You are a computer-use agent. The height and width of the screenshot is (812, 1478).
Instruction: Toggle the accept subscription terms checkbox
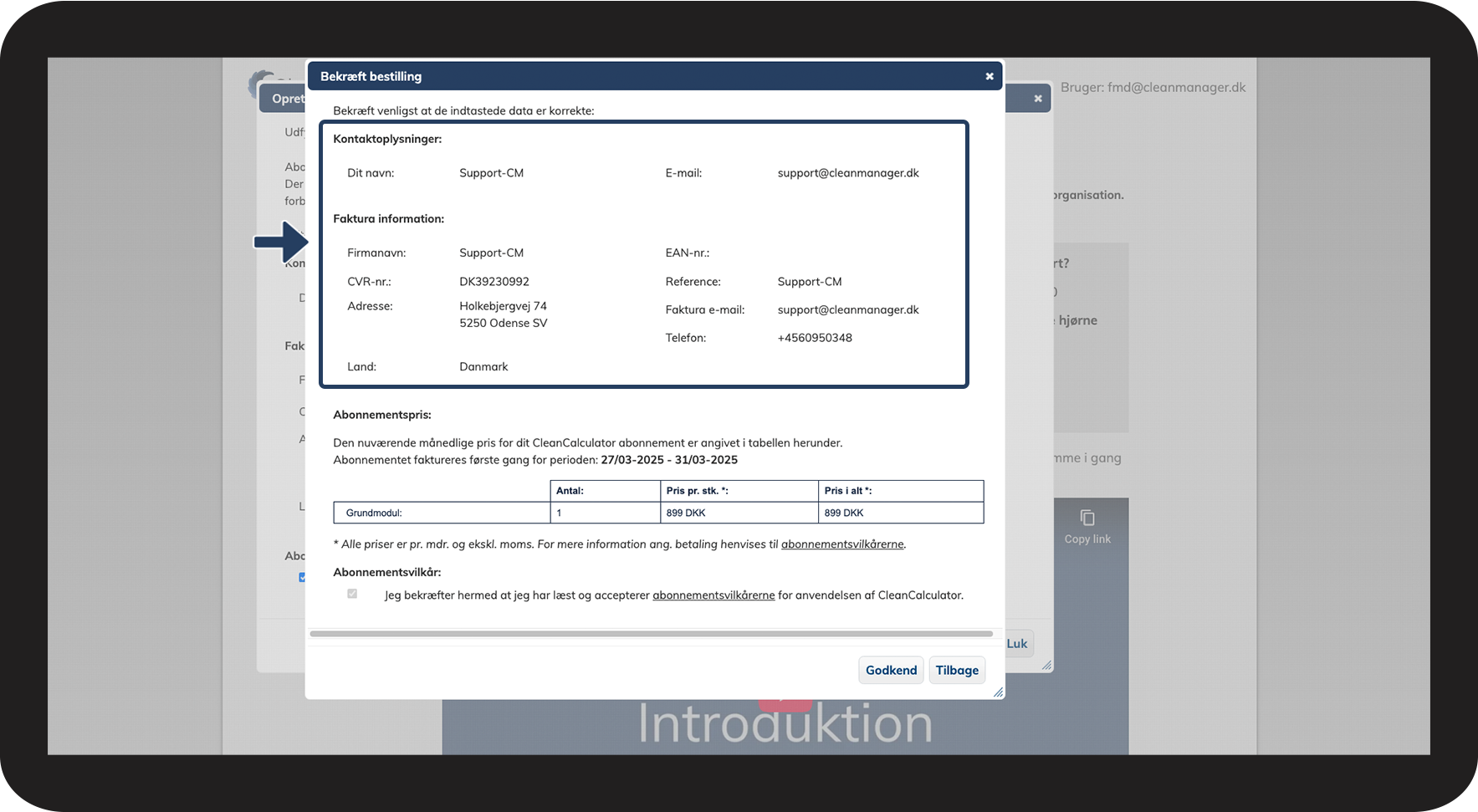[x=352, y=594]
